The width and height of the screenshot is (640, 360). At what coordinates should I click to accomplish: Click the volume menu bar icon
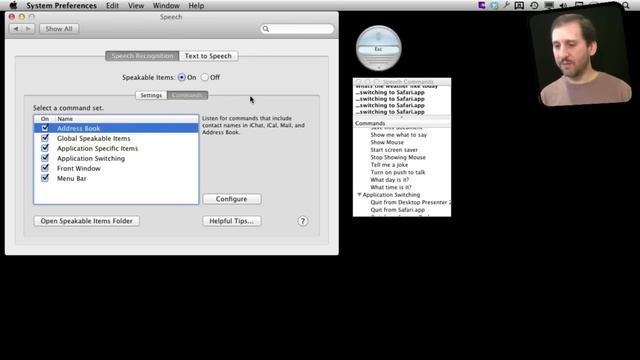coord(563,5)
